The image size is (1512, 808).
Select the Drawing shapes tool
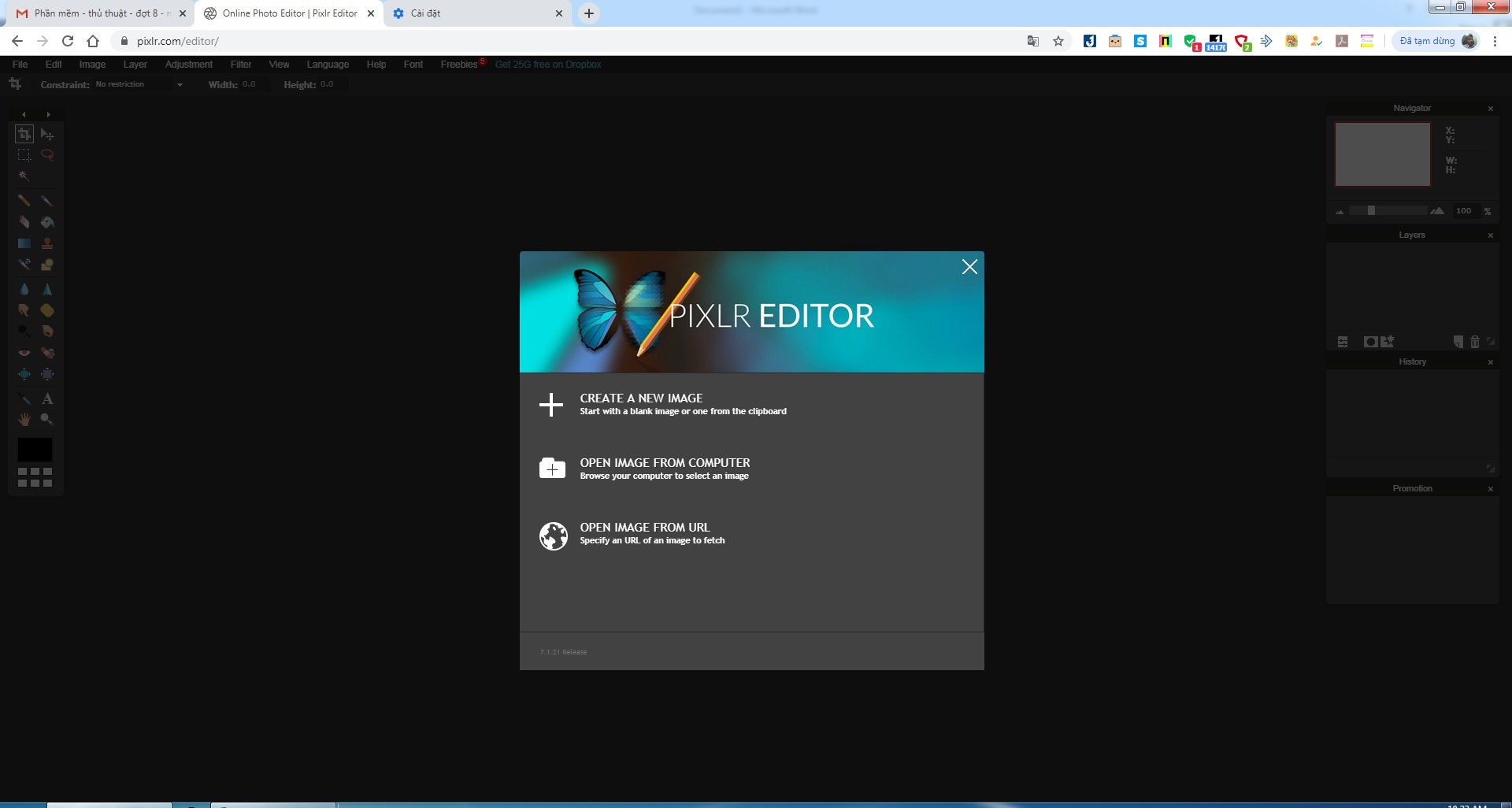(47, 265)
